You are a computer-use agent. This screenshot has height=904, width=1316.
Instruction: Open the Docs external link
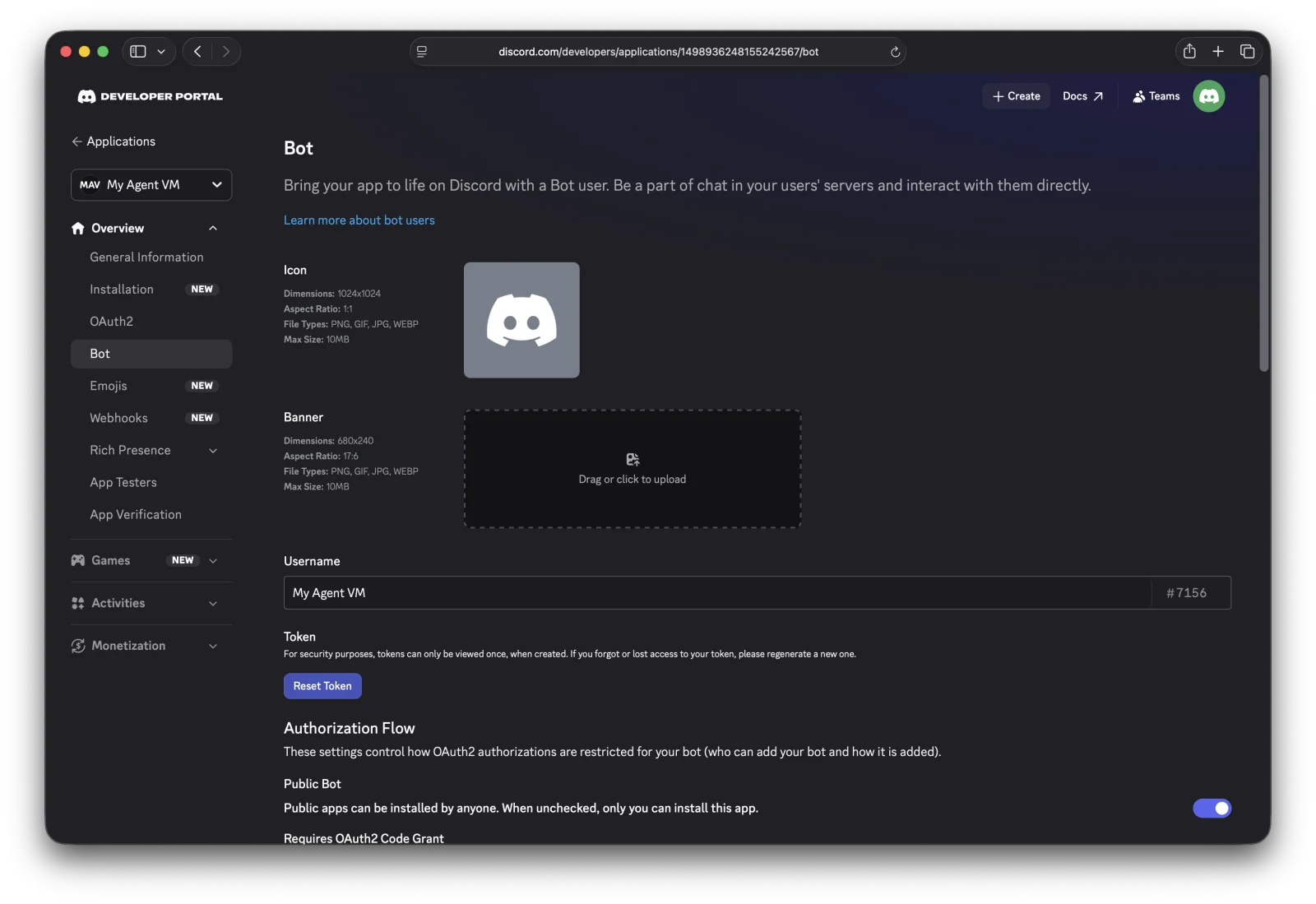(x=1082, y=96)
